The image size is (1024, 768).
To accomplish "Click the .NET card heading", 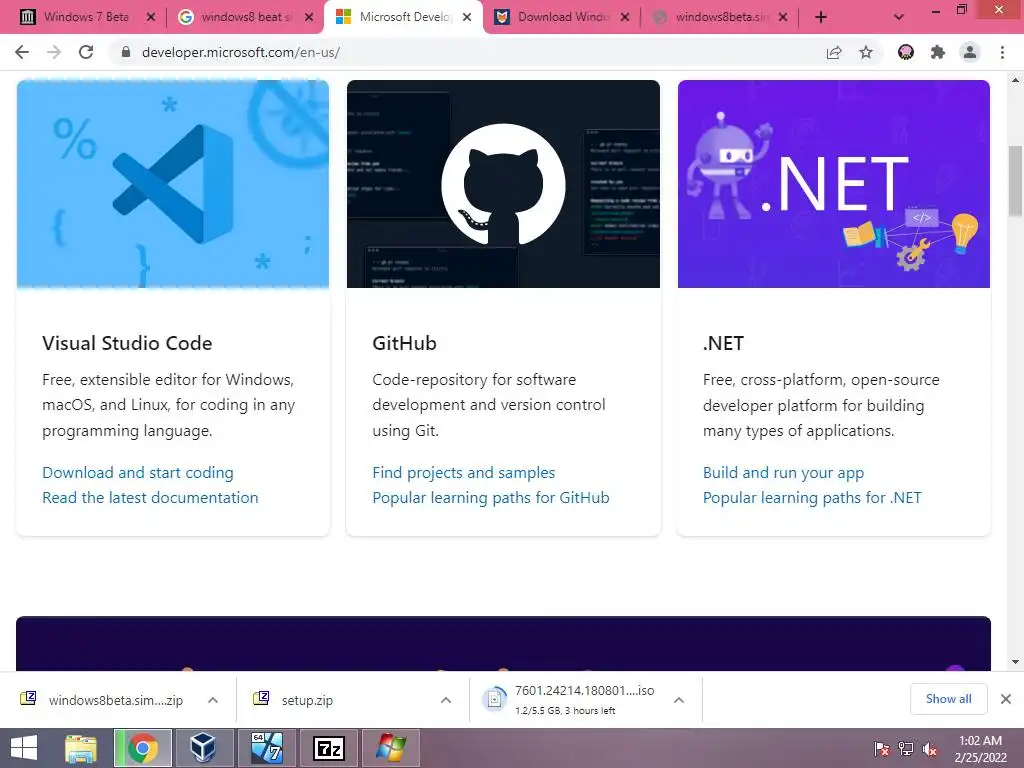I will pyautogui.click(x=723, y=343).
